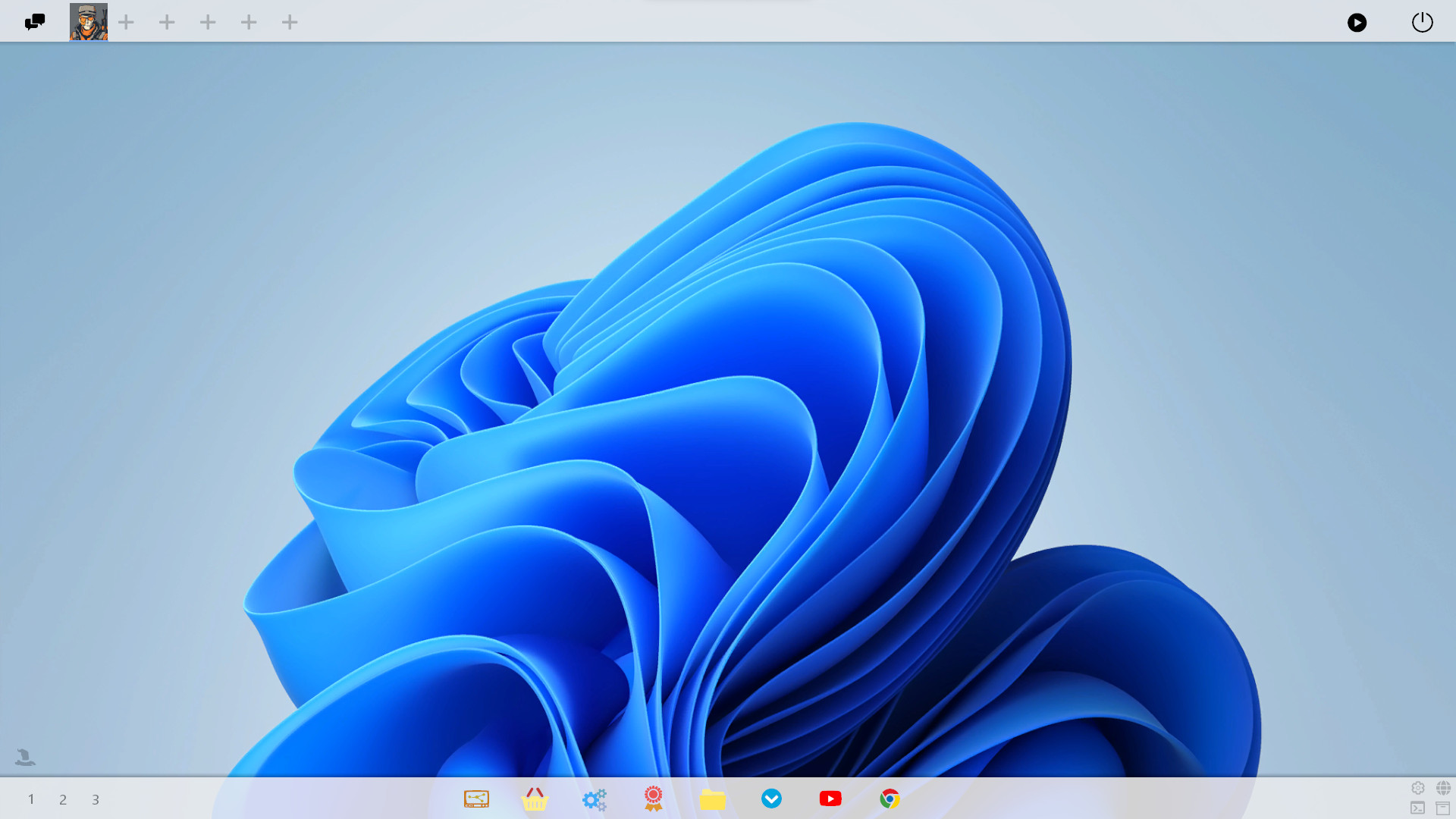Viewport: 1456px width, 819px height.
Task: Open the terminal prompt icon in tray
Action: [x=1418, y=808]
